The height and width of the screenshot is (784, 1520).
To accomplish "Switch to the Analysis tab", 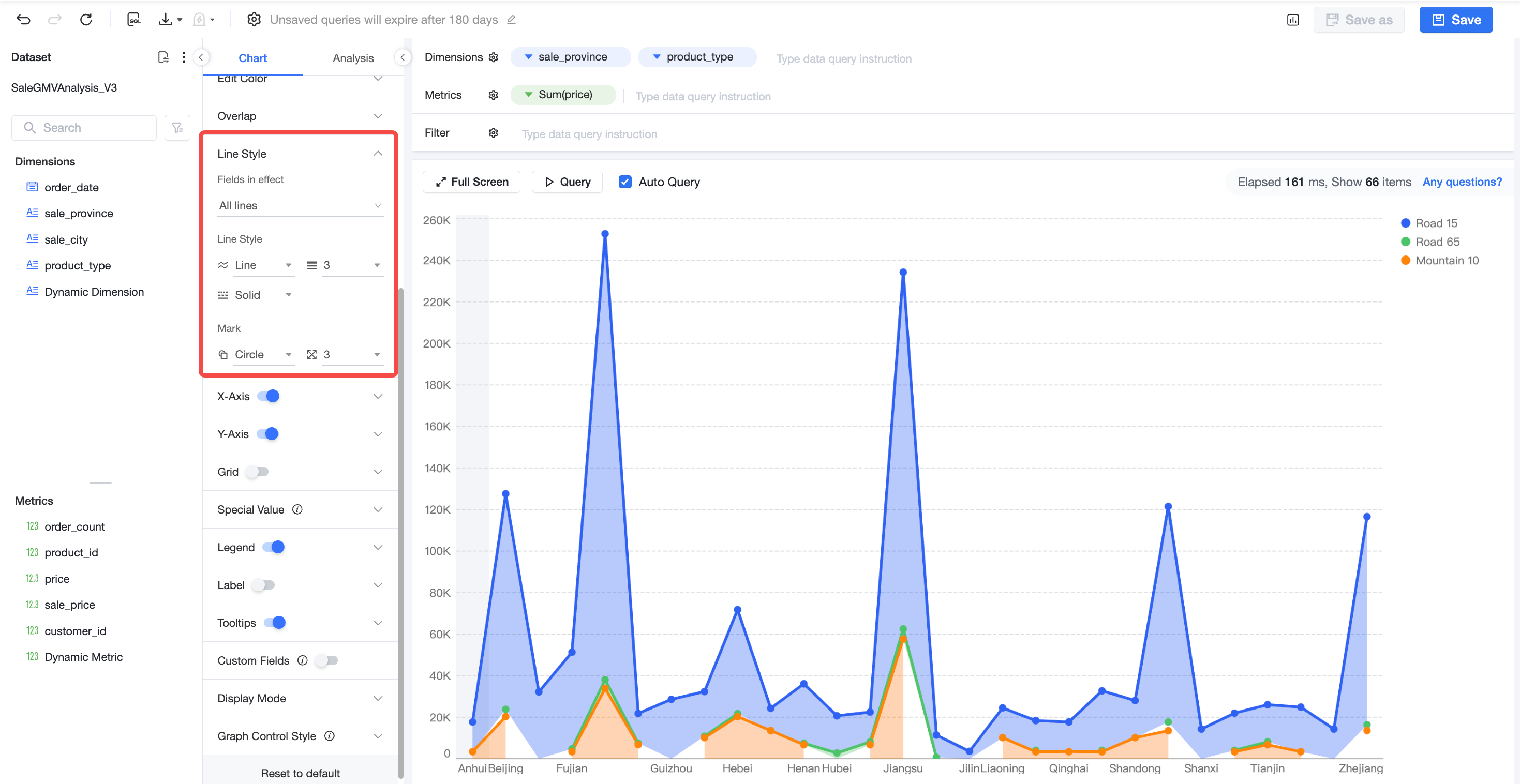I will (x=353, y=58).
